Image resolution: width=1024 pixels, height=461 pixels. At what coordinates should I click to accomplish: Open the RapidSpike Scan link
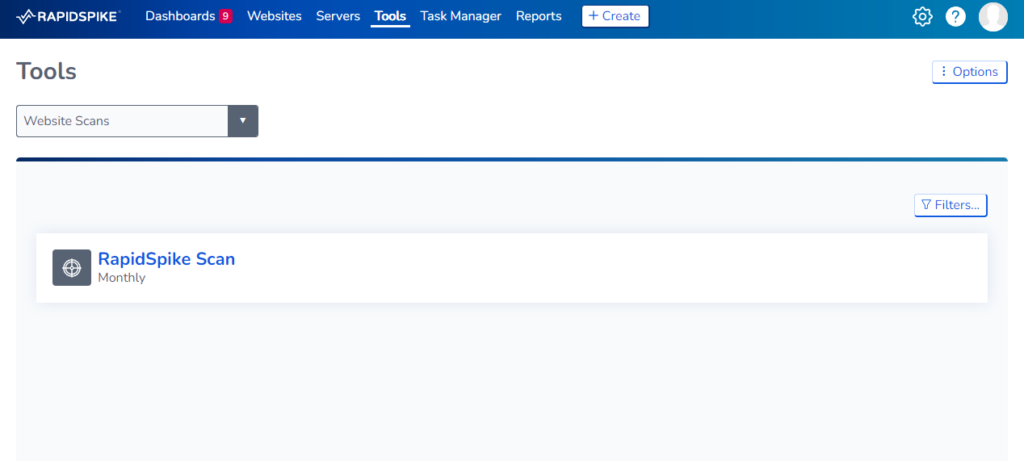pyautogui.click(x=167, y=259)
